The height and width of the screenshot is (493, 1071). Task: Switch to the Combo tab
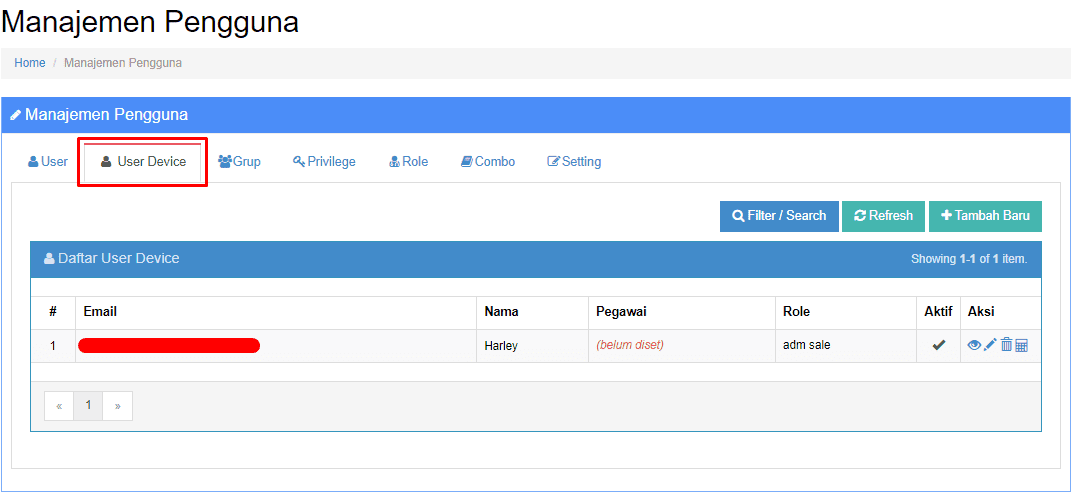point(488,162)
